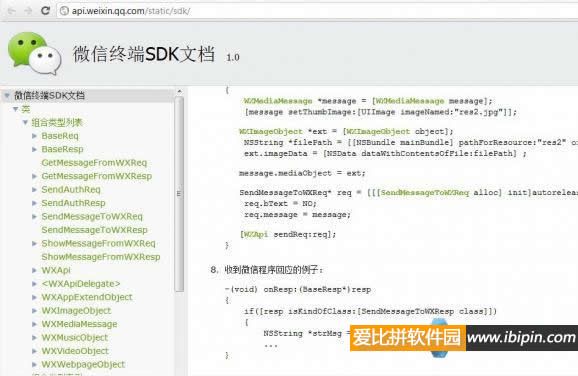Expand the WXMediaMessage node arrow
The width and height of the screenshot is (578, 376).
click(x=35, y=324)
